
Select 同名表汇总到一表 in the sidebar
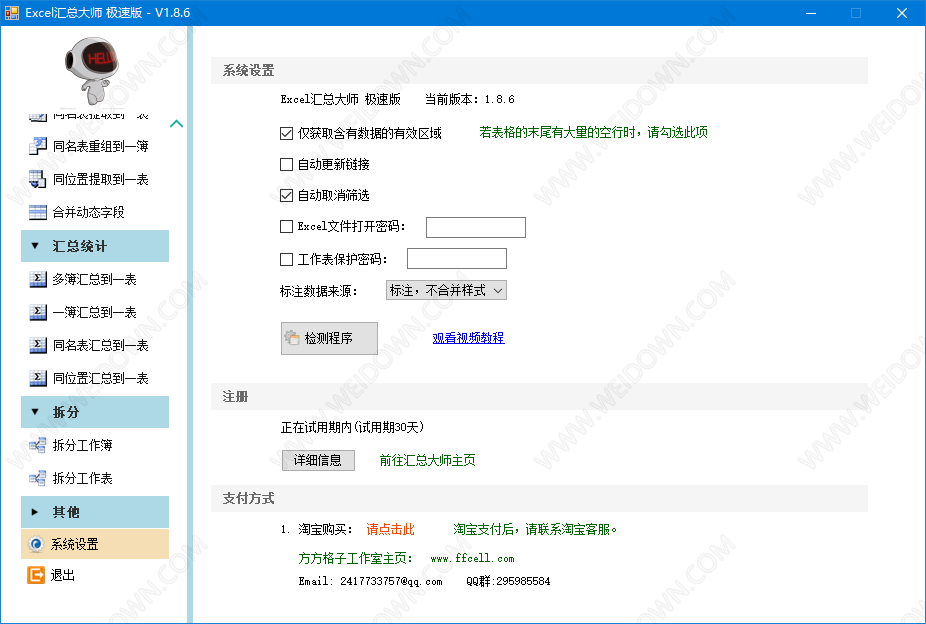click(100, 345)
